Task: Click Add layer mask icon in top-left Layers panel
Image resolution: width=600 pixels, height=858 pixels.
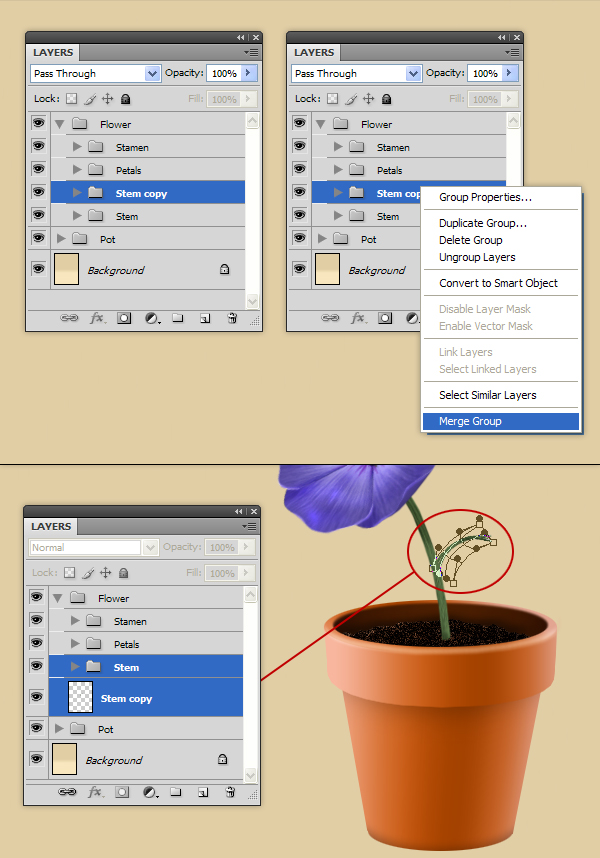Action: (124, 318)
